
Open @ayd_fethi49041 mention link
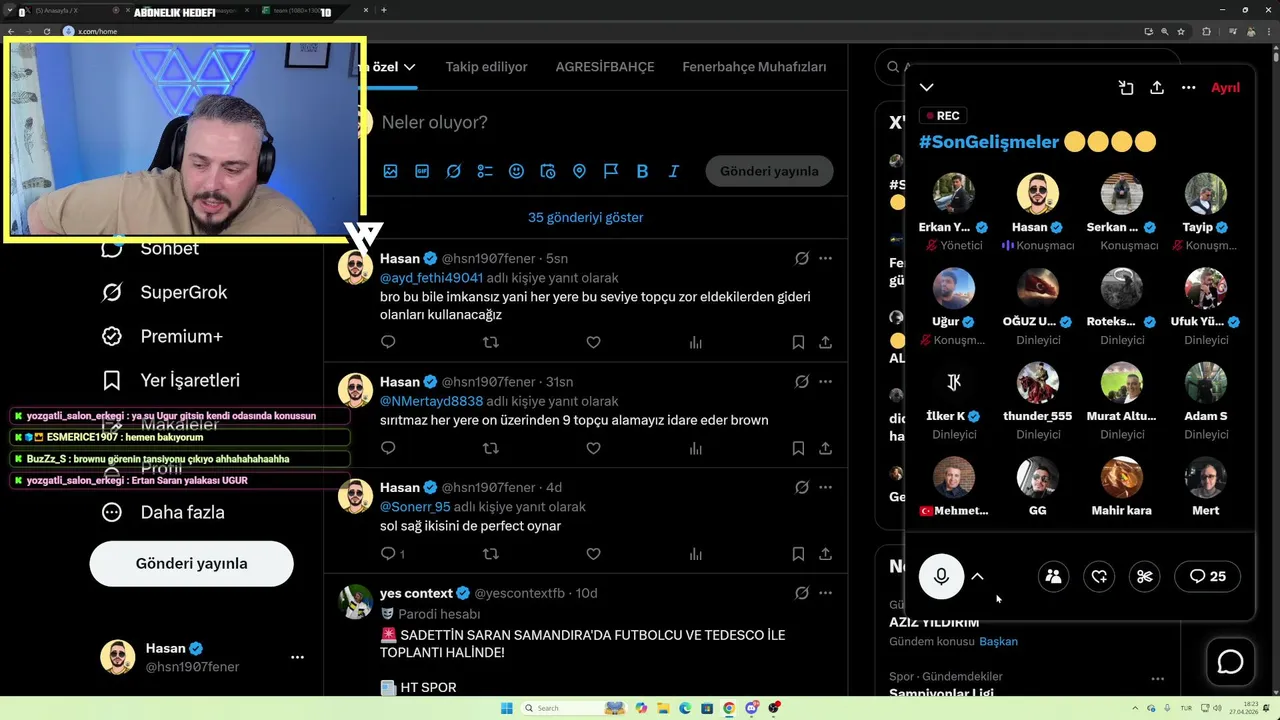click(x=431, y=278)
